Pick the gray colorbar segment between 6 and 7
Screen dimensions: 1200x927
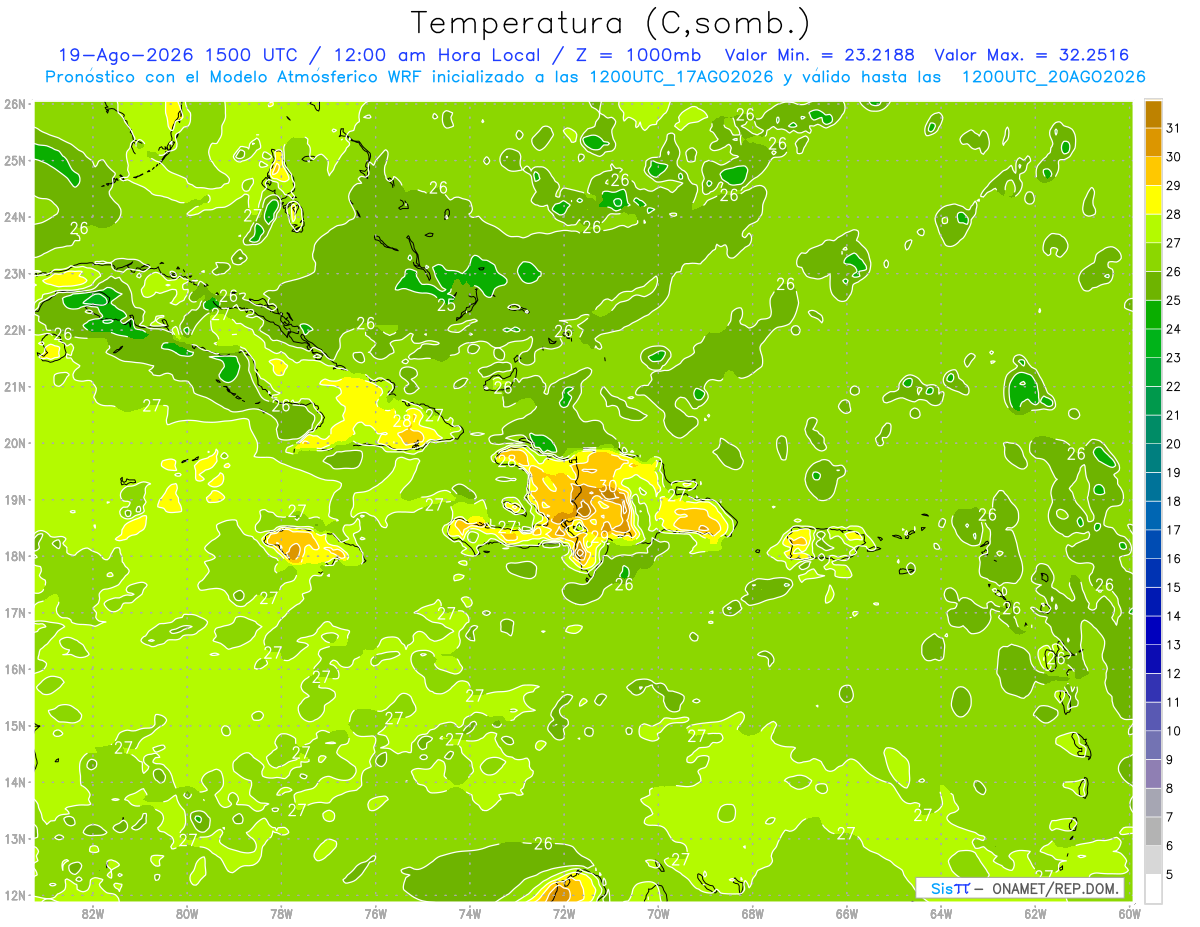tap(1153, 831)
